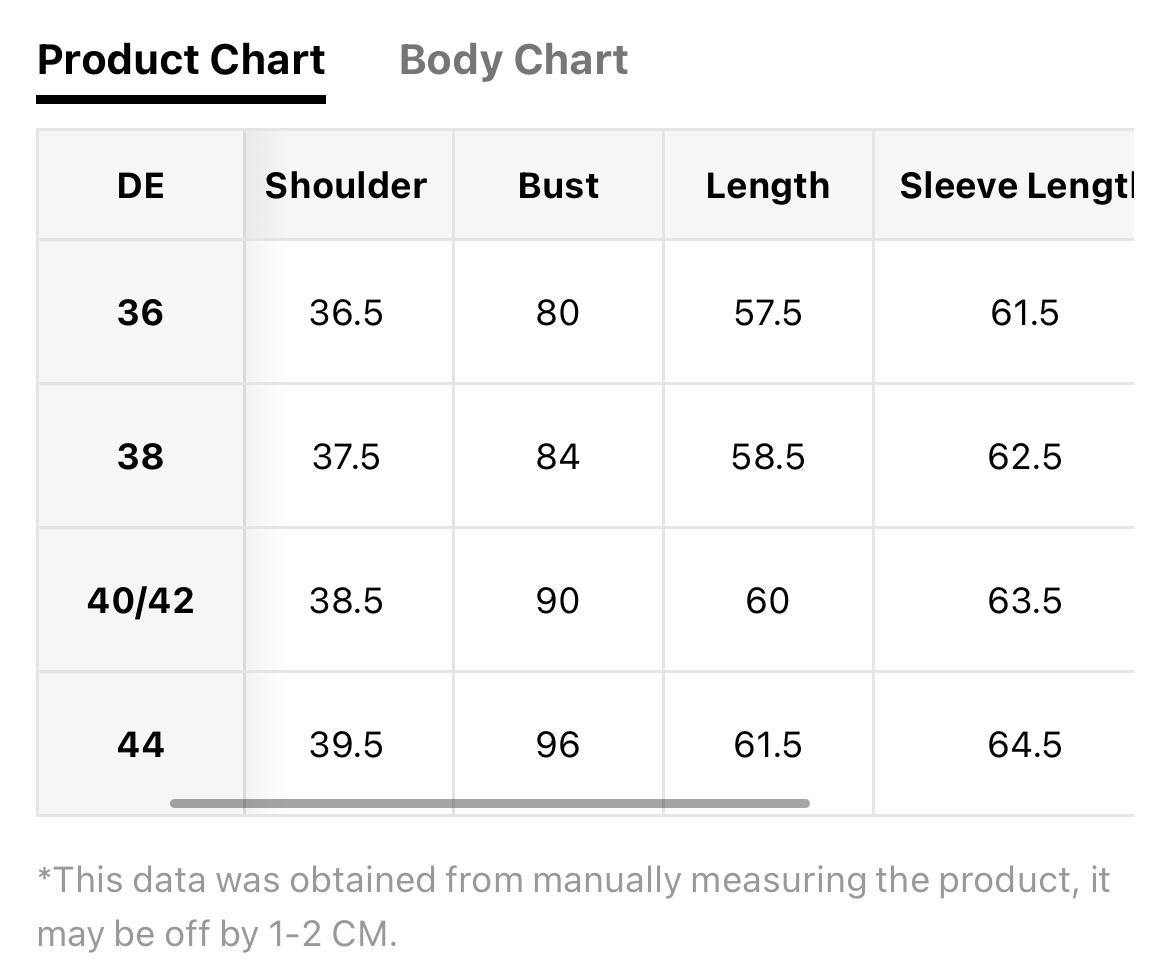1170x973 pixels.
Task: Click the Length column header
Action: (x=768, y=185)
